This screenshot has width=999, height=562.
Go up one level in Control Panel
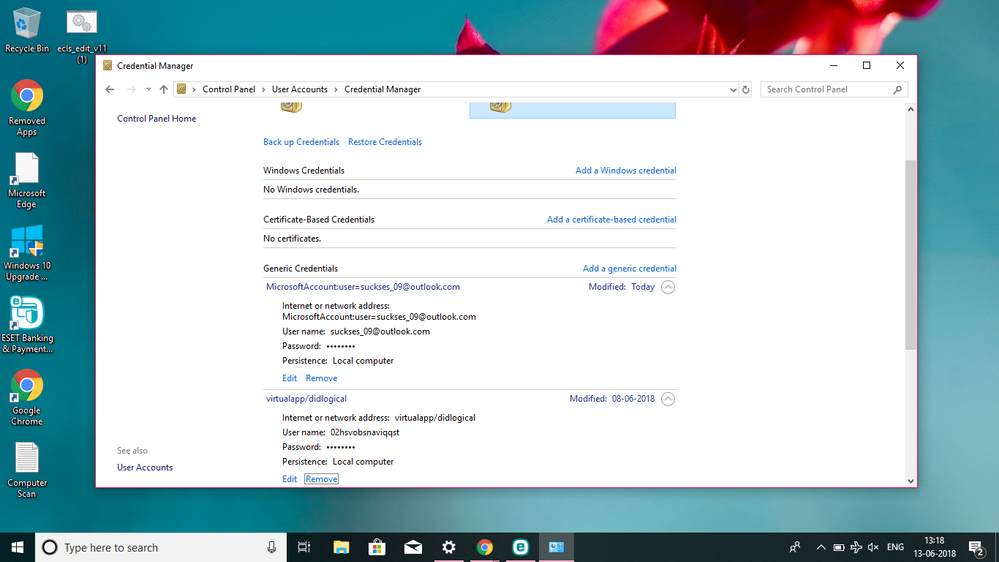click(164, 89)
